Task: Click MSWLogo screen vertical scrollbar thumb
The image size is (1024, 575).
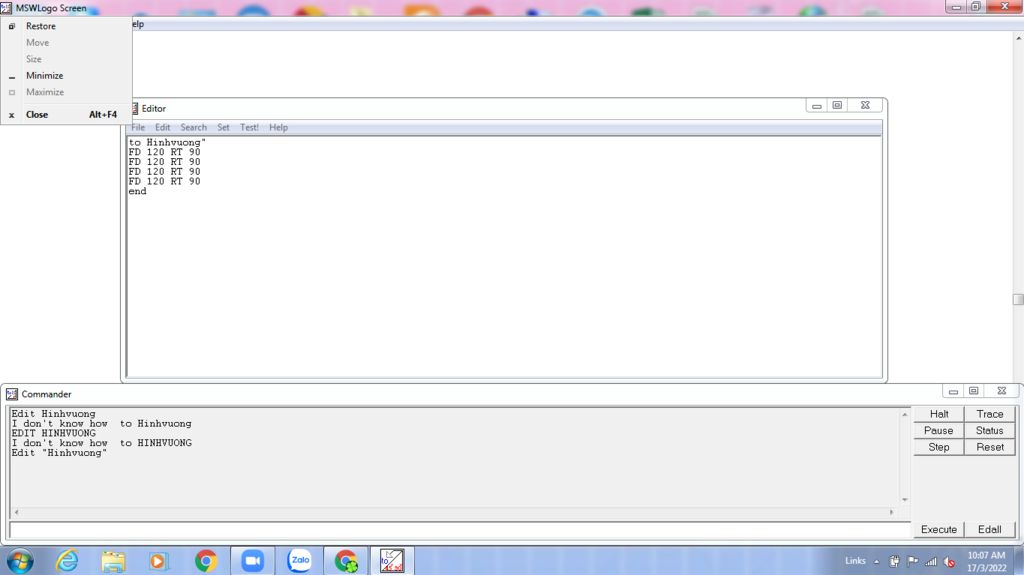Action: [1018, 299]
